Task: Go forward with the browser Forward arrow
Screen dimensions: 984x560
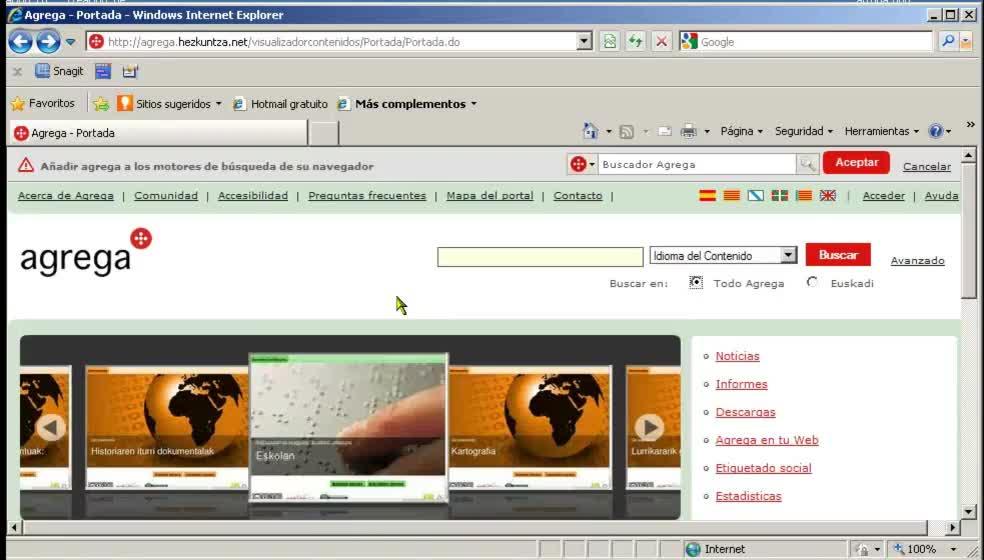Action: pos(48,42)
